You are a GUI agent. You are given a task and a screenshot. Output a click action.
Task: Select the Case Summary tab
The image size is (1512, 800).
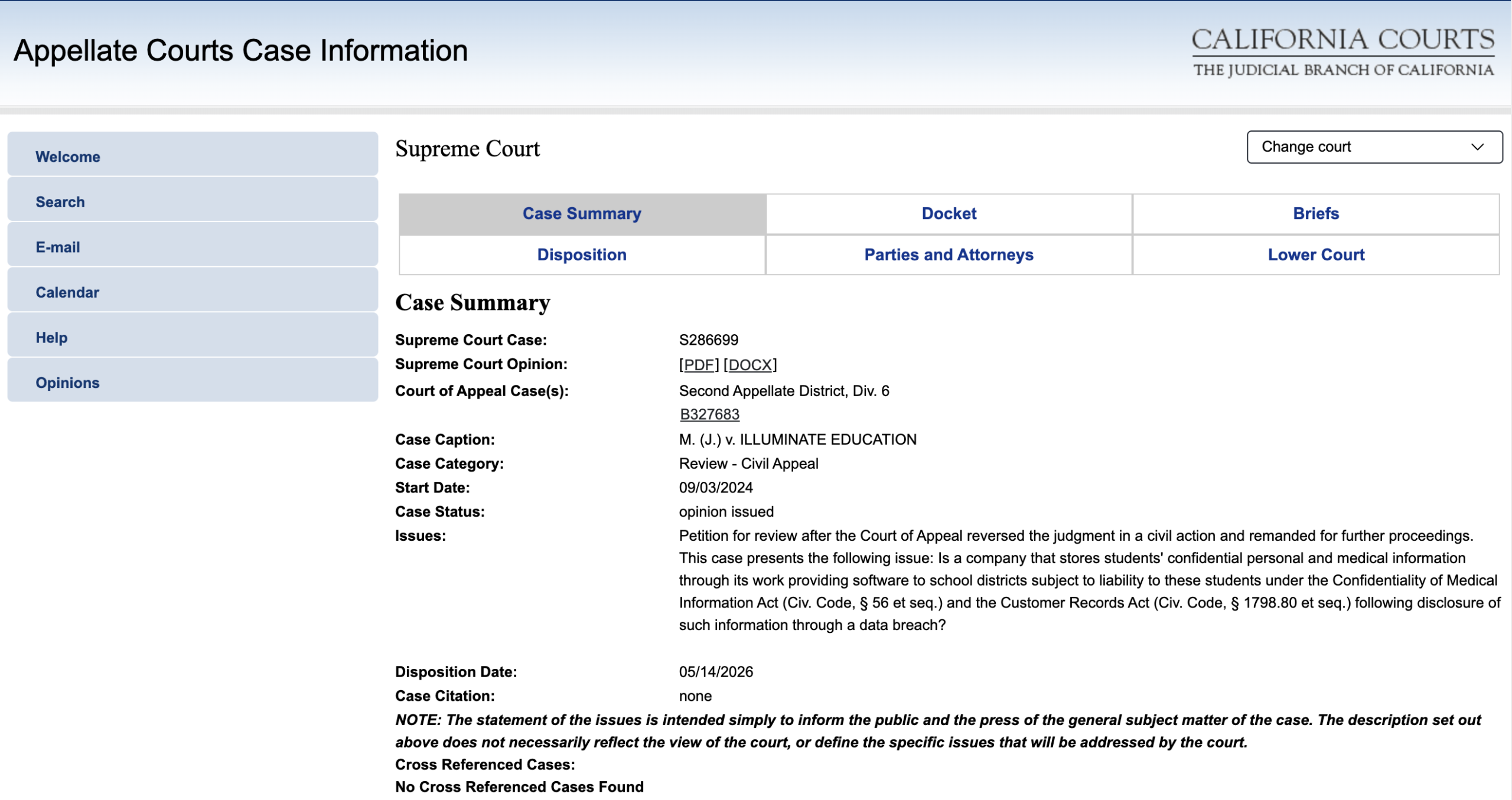point(582,214)
